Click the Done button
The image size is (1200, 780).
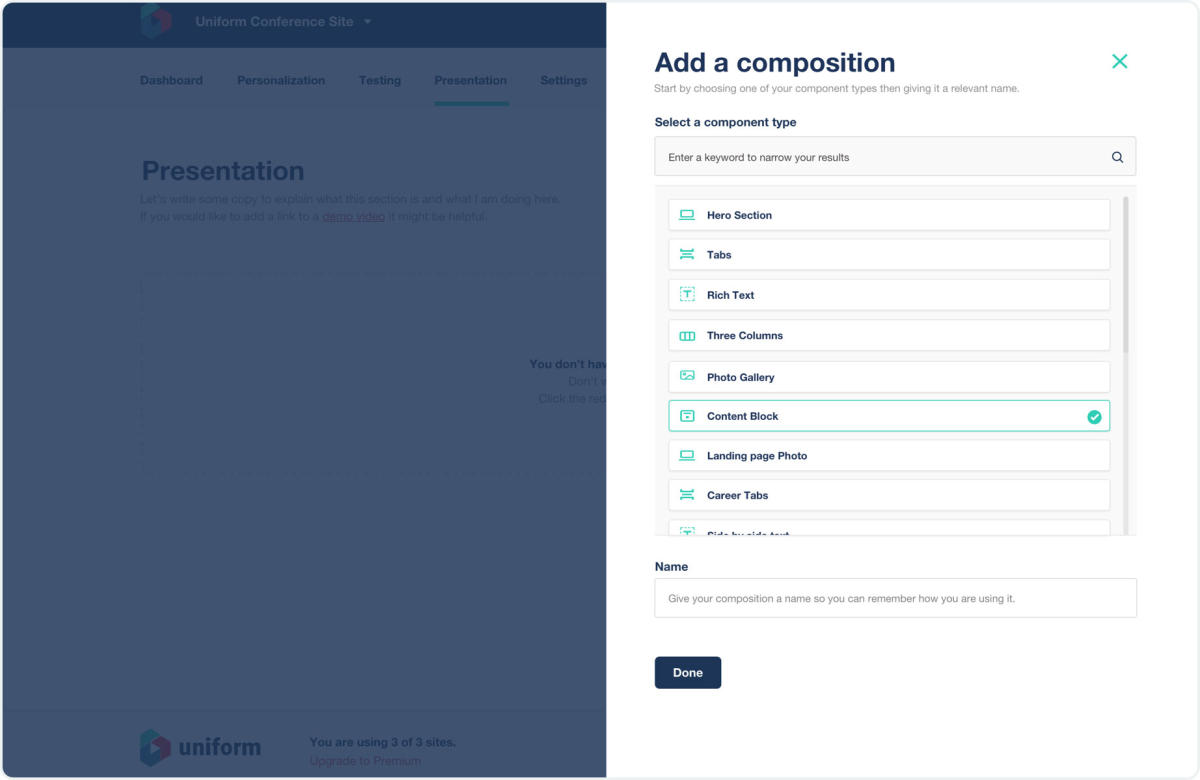click(x=688, y=673)
